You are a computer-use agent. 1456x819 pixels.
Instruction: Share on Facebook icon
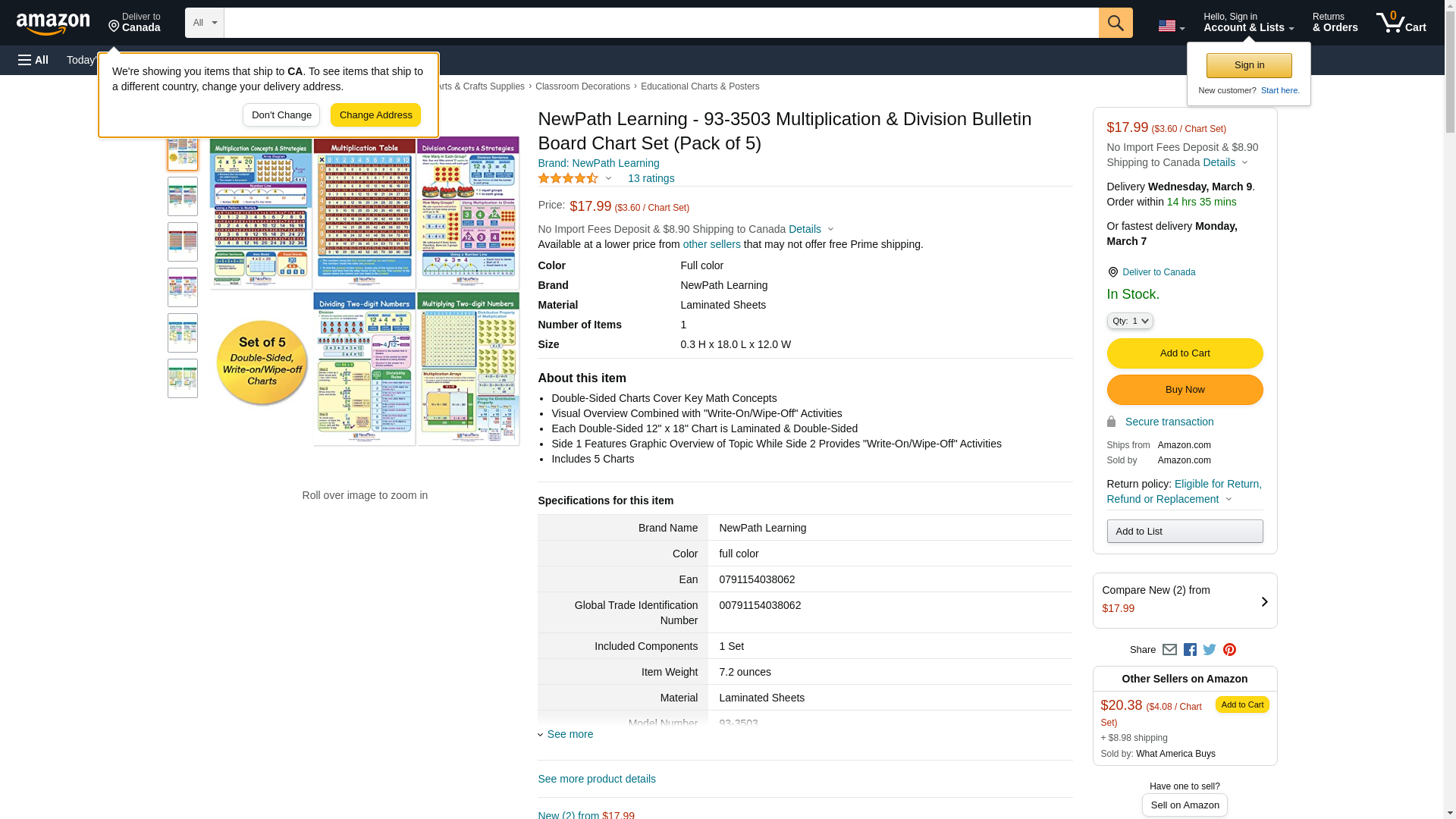[x=1190, y=650]
